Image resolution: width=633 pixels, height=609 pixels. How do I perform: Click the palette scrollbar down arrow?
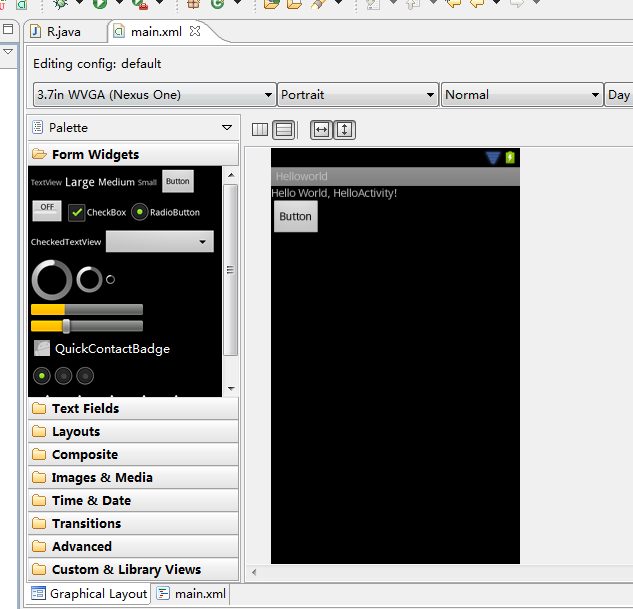click(x=231, y=389)
